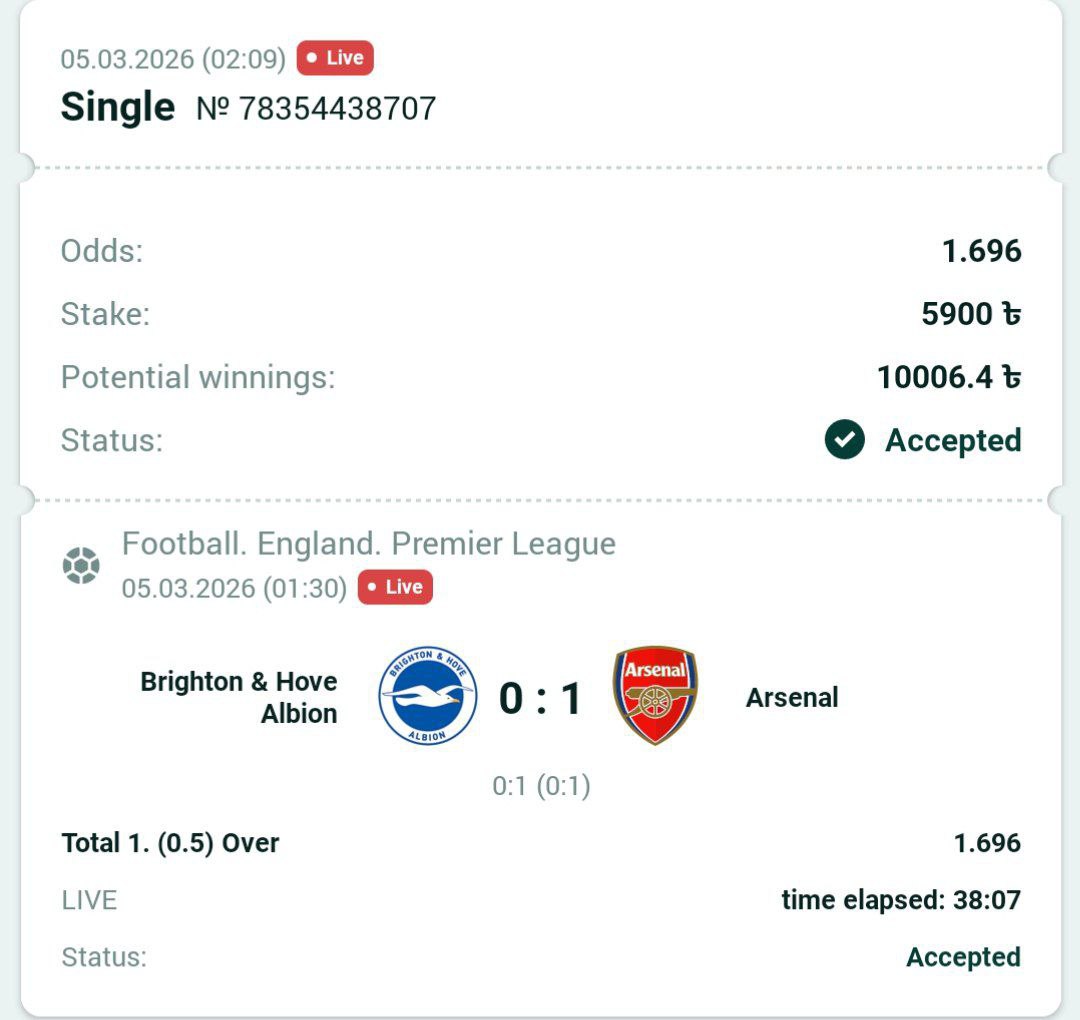
Task: Click the half-time score 0:1 (0:1)
Action: [541, 787]
